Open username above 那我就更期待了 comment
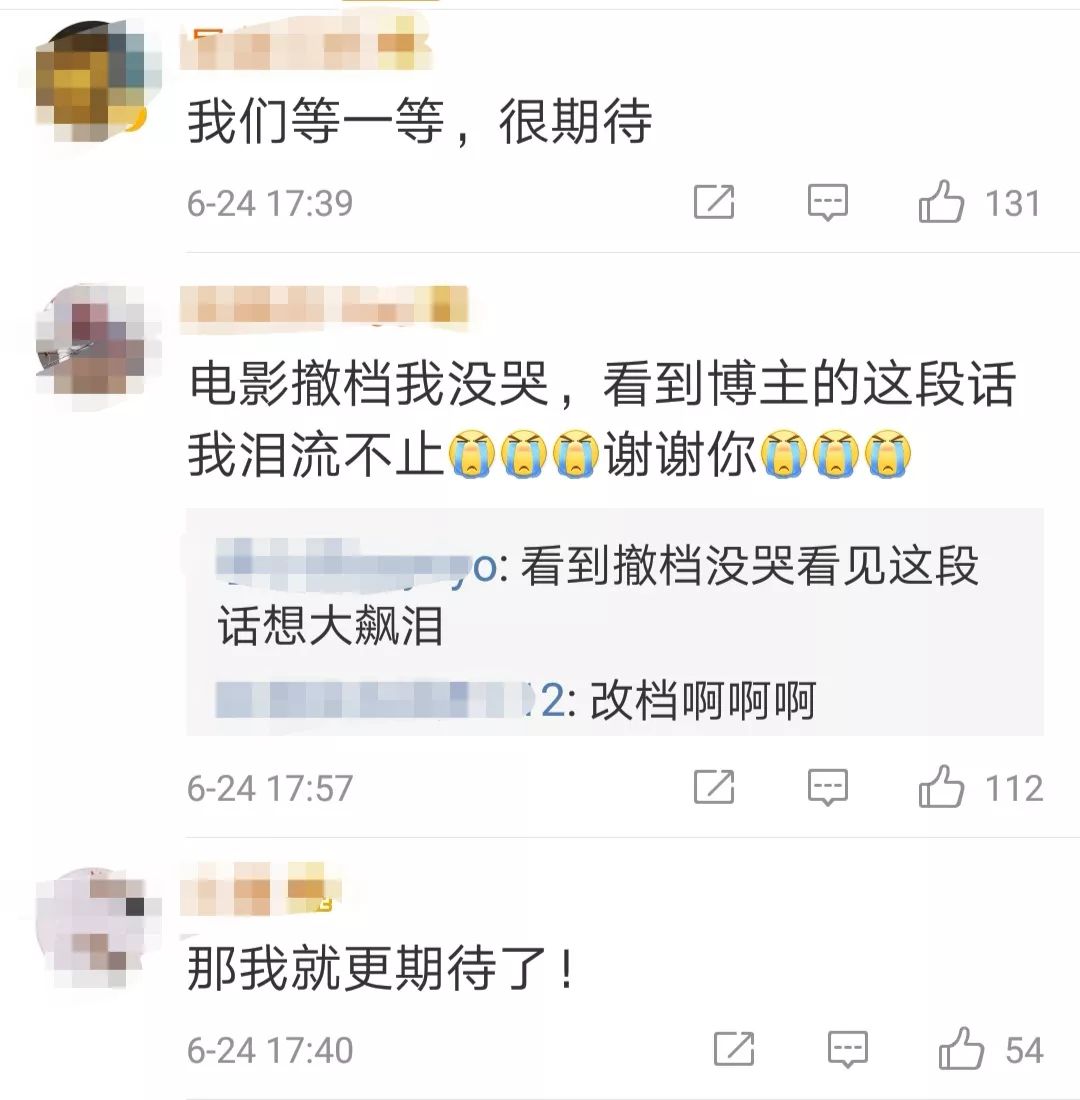Screen dimensions: 1080x1100 (260, 890)
